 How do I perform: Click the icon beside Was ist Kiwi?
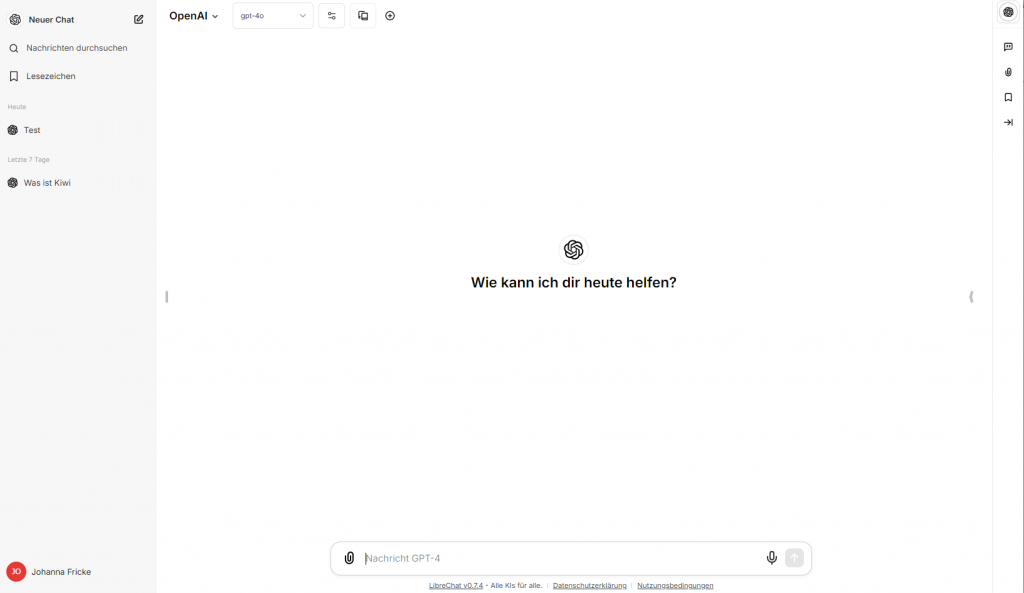[12, 183]
